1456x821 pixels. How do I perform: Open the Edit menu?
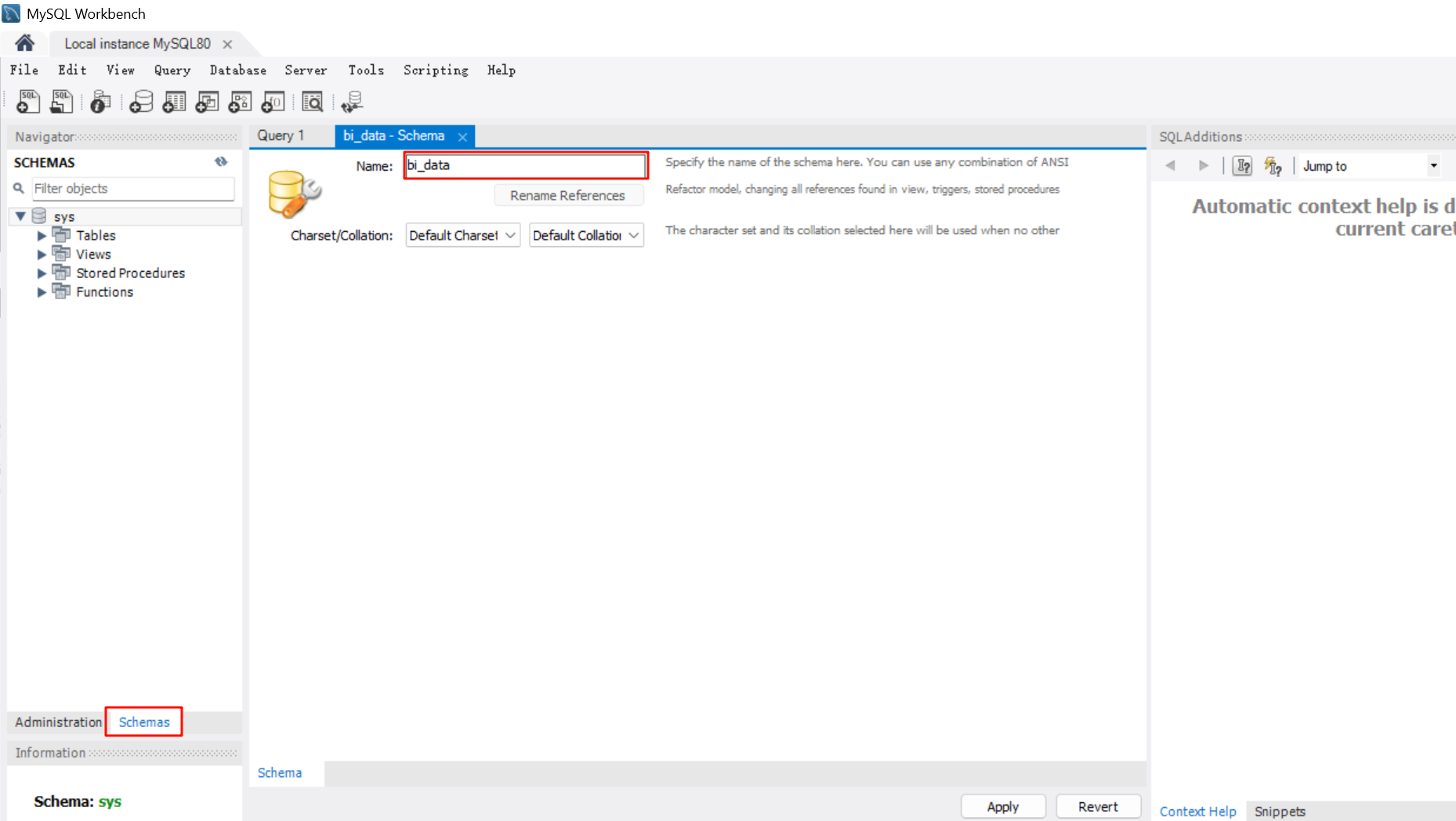[72, 70]
